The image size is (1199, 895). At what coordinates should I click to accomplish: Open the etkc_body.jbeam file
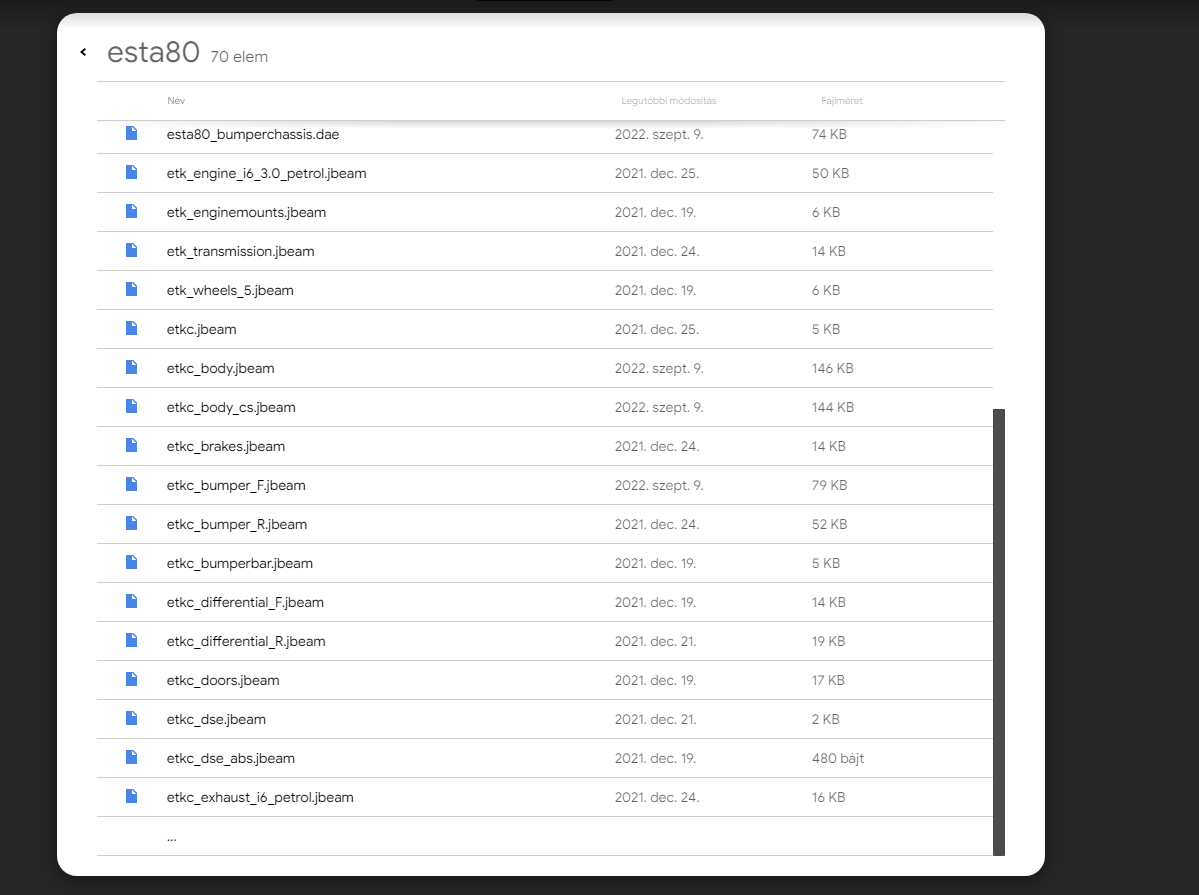[220, 368]
